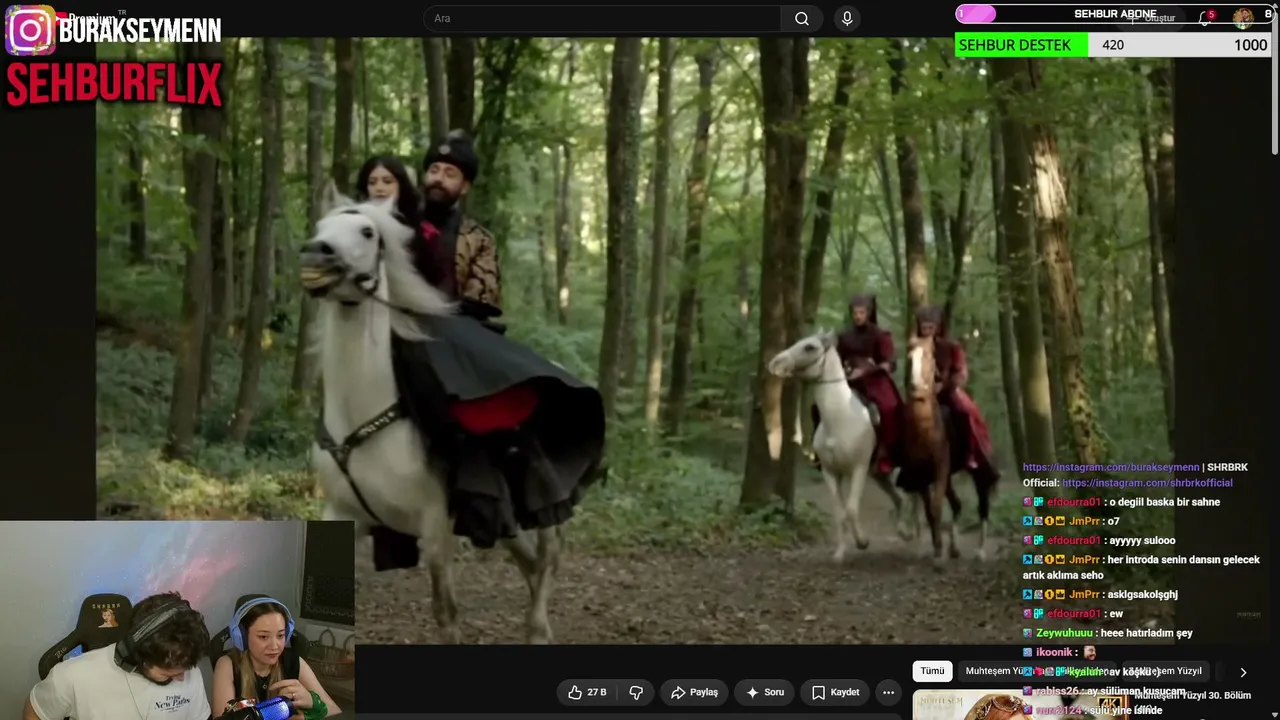Click in the Ara search field

click(604, 19)
